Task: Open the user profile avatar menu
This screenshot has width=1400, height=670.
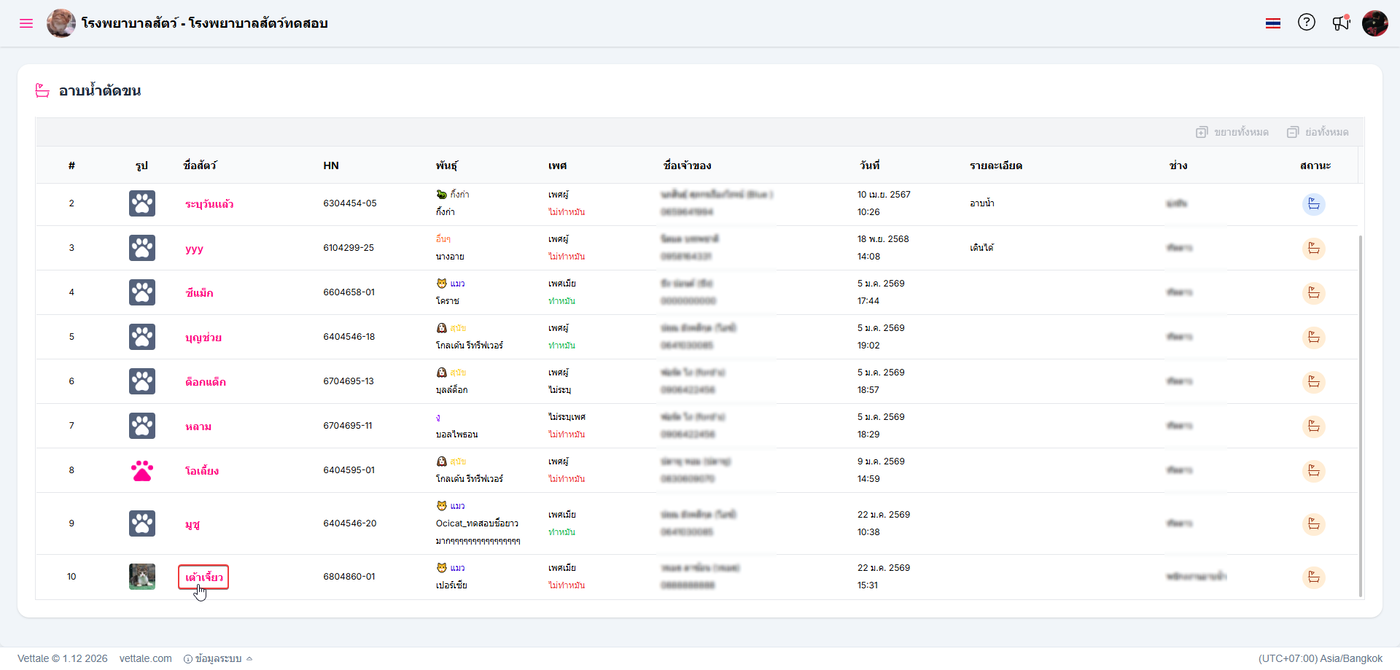Action: (1375, 23)
